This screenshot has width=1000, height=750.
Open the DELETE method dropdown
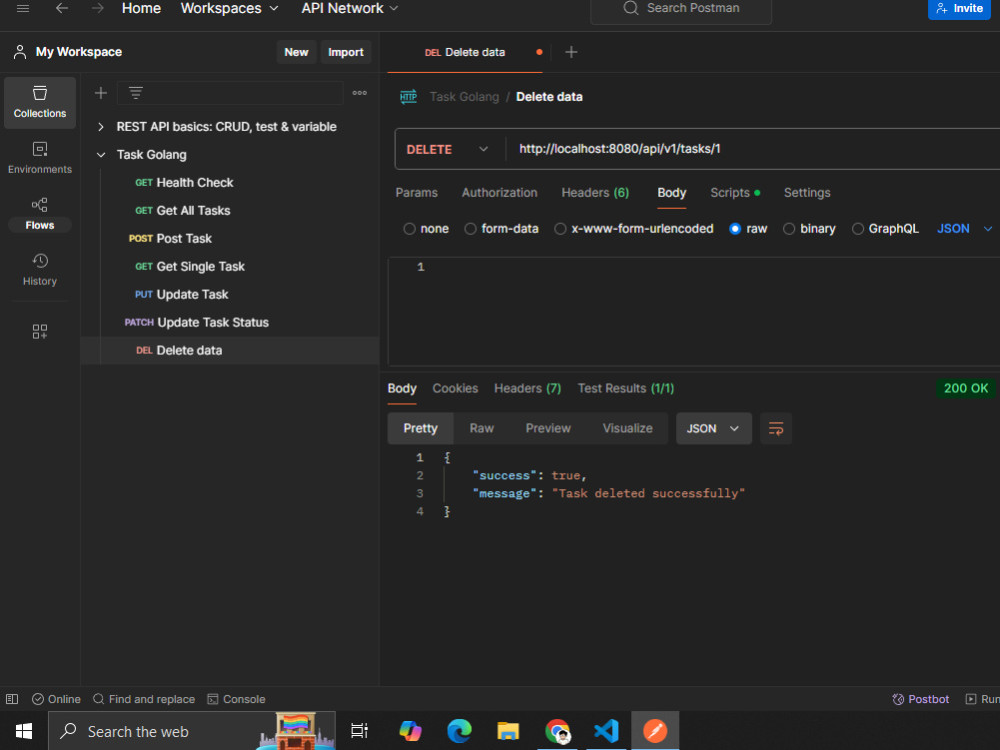tap(448, 149)
